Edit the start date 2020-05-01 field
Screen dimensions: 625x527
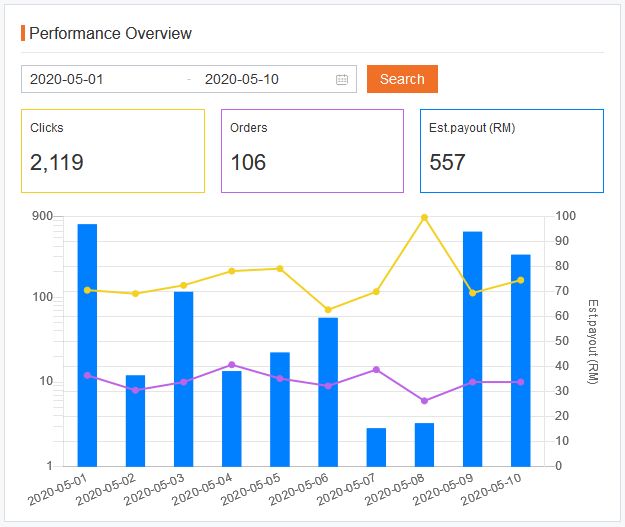click(67, 79)
